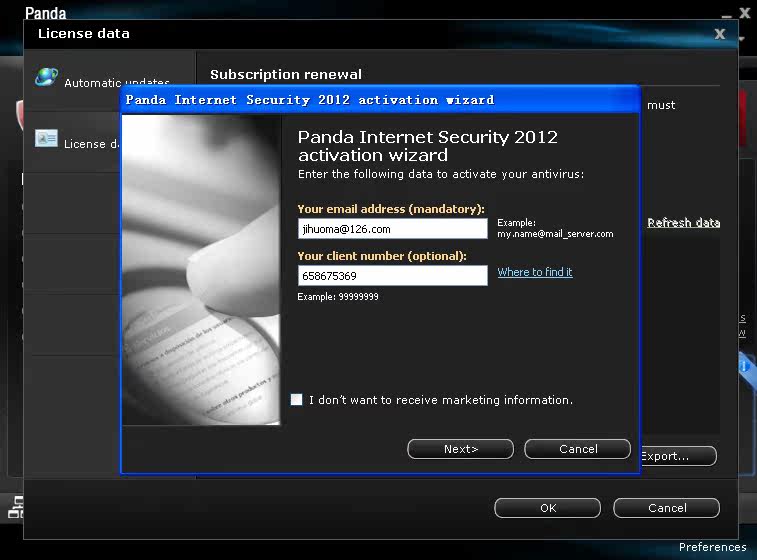Click Cancel in the License data window
757x560 pixels.
click(667, 508)
